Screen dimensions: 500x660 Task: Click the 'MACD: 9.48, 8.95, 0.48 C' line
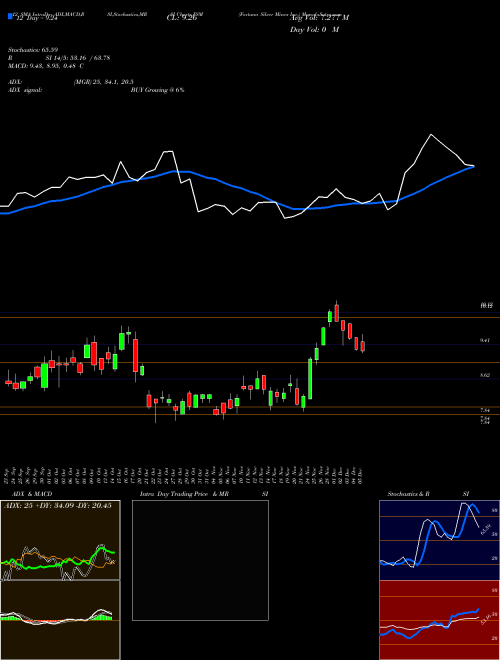coord(46,66)
